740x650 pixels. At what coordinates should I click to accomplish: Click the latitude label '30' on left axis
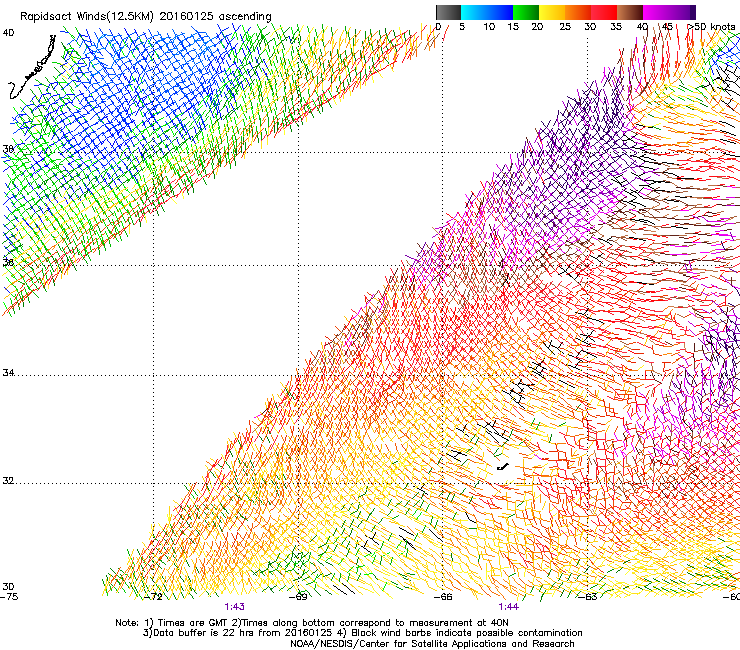click(8, 587)
